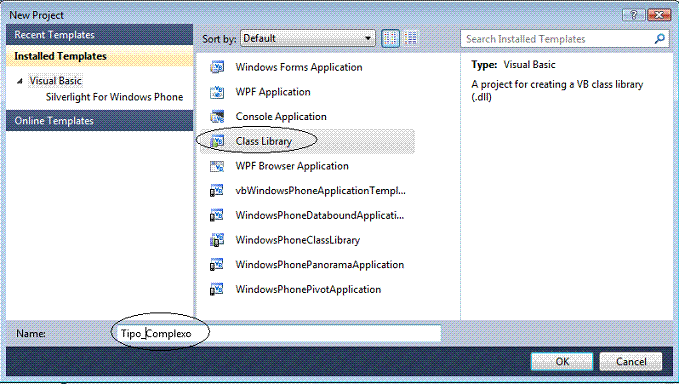Select the Class Library template icon
This screenshot has width=679, height=384.
217,141
